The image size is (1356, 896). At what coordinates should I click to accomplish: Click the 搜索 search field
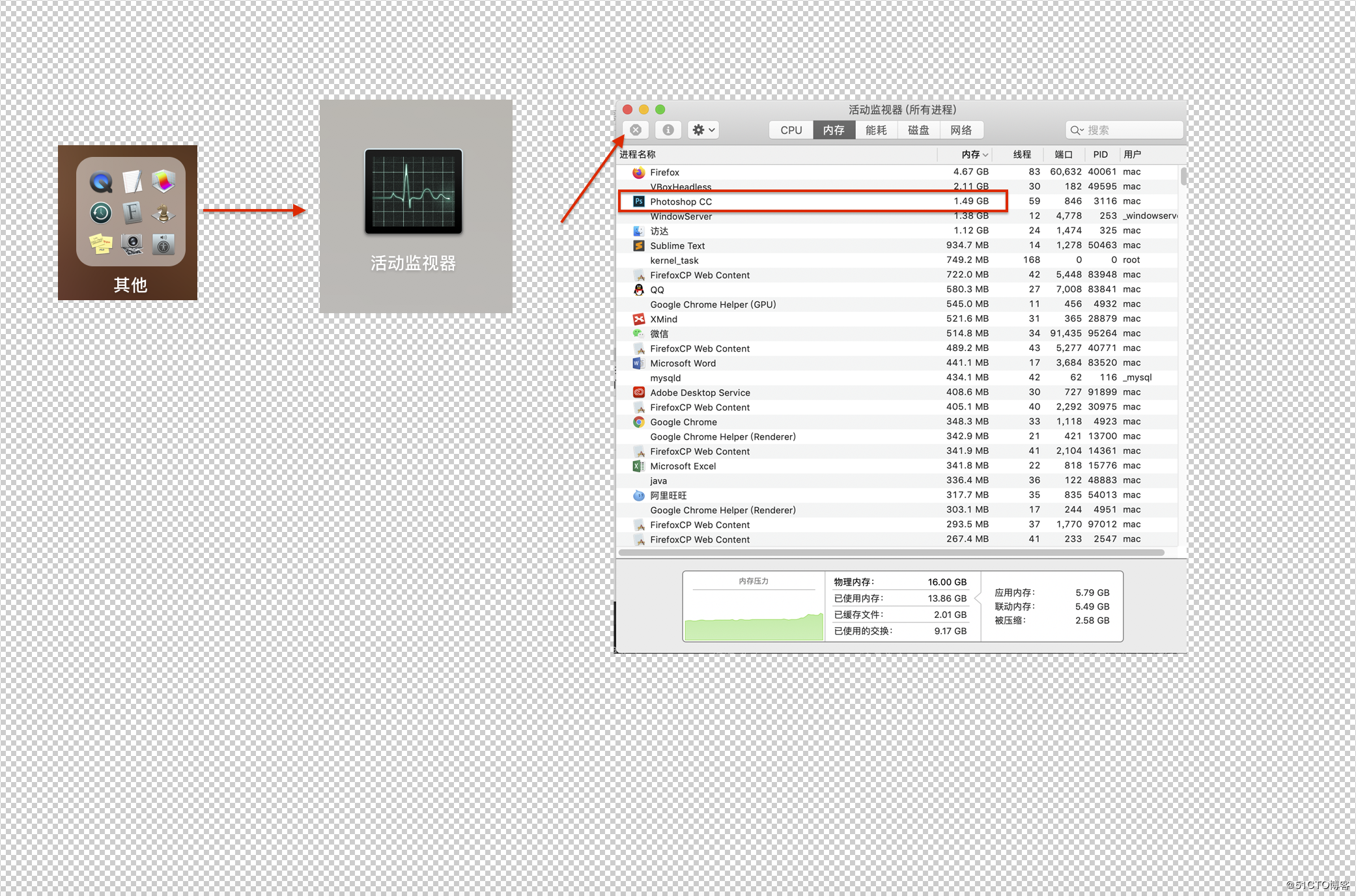pos(1125,130)
